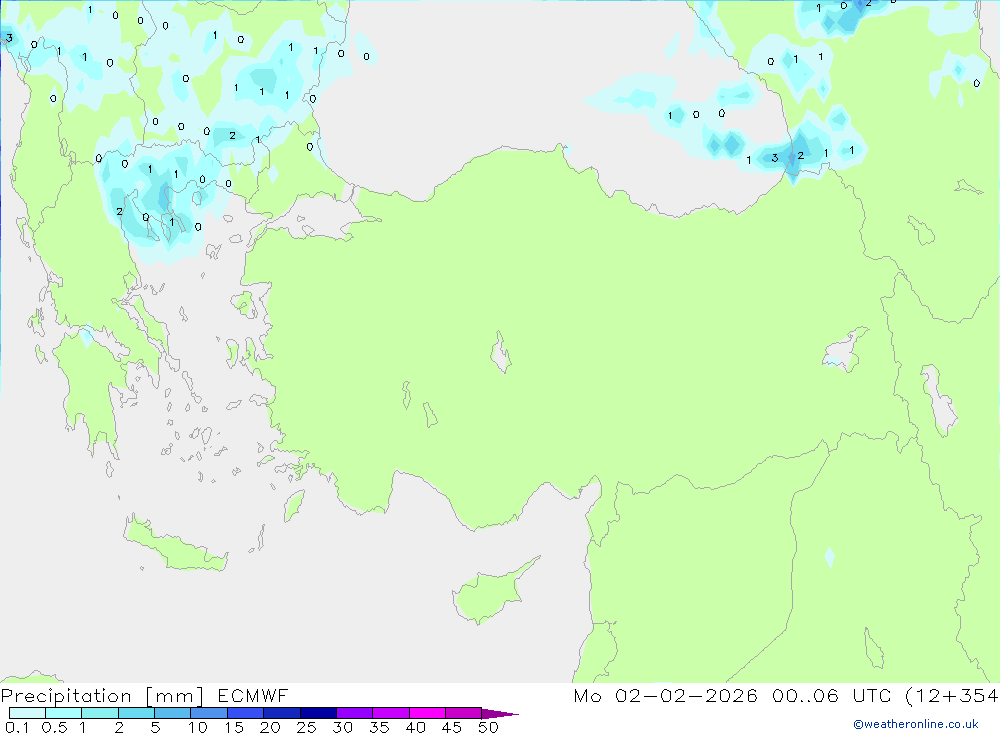Viewport: 1000px width, 733px height.
Task: Click the legend scale value "20"
Action: (x=270, y=727)
